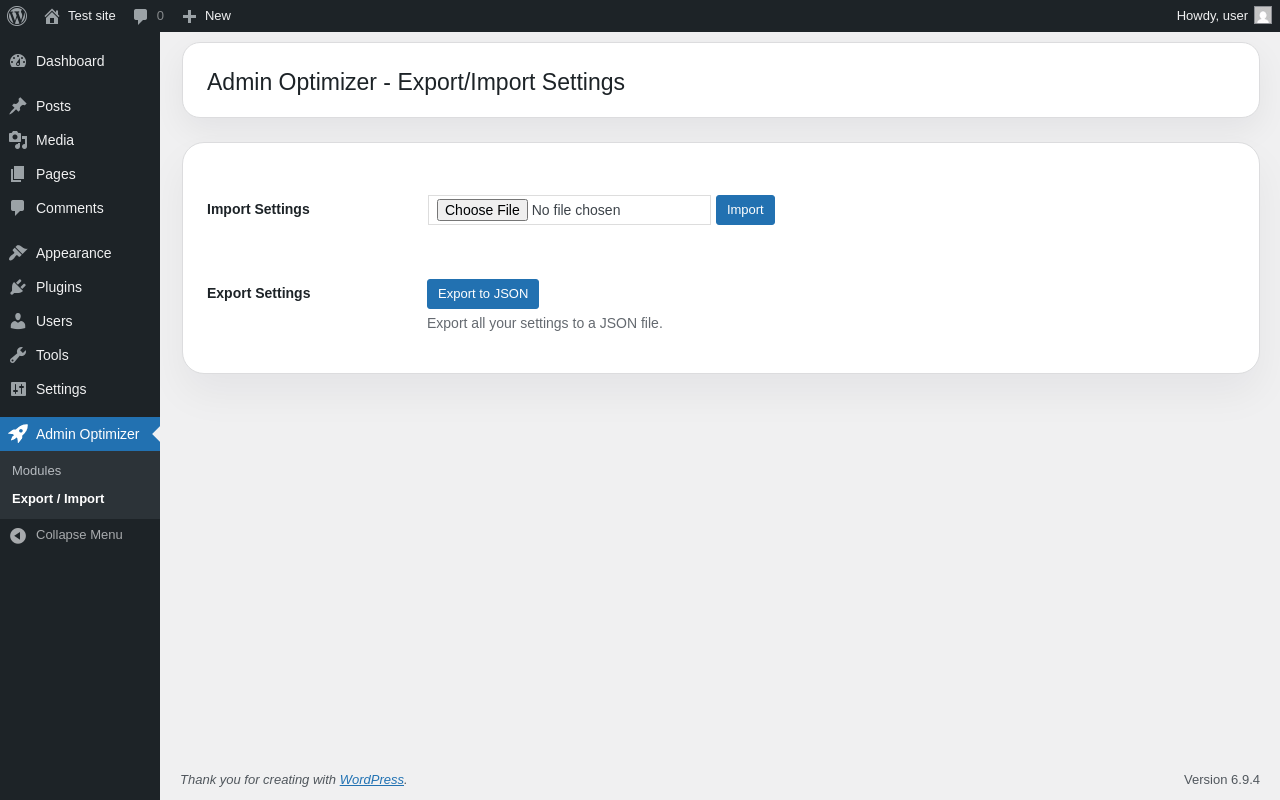Click the plus icon beside New
This screenshot has height=800, width=1280.
(x=189, y=16)
